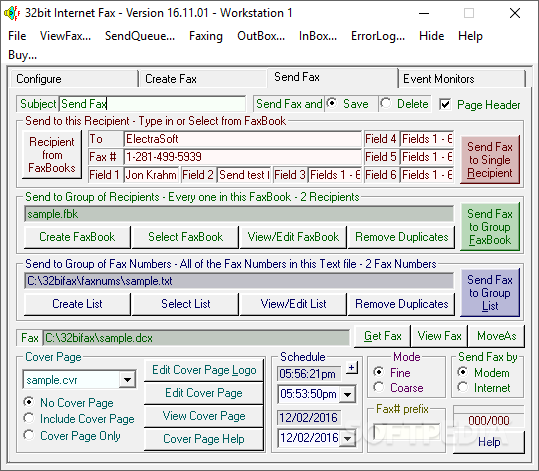Click Field 2 input with Send test

tap(244, 175)
